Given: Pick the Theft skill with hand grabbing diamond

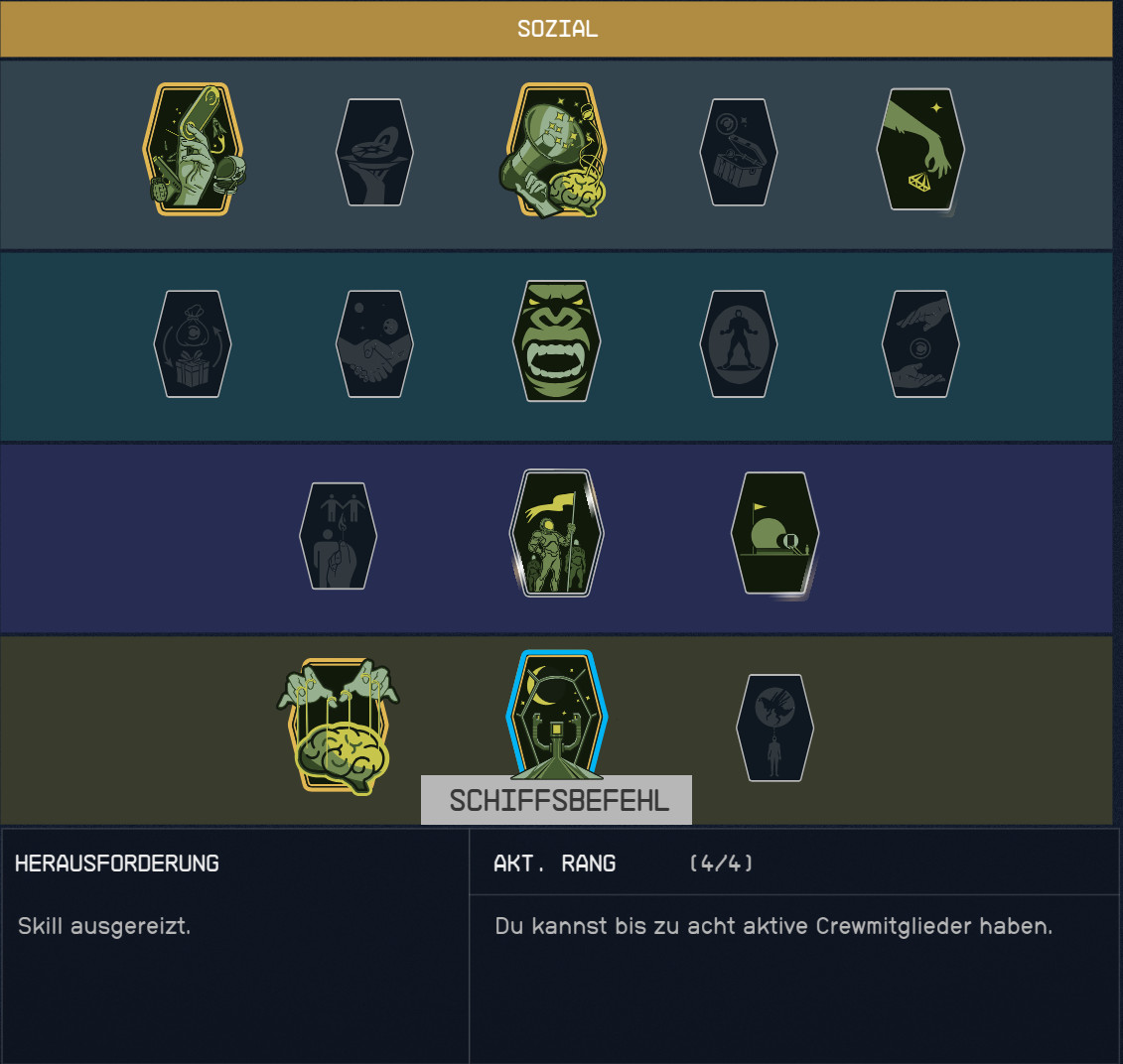Looking at the screenshot, I should tap(920, 150).
